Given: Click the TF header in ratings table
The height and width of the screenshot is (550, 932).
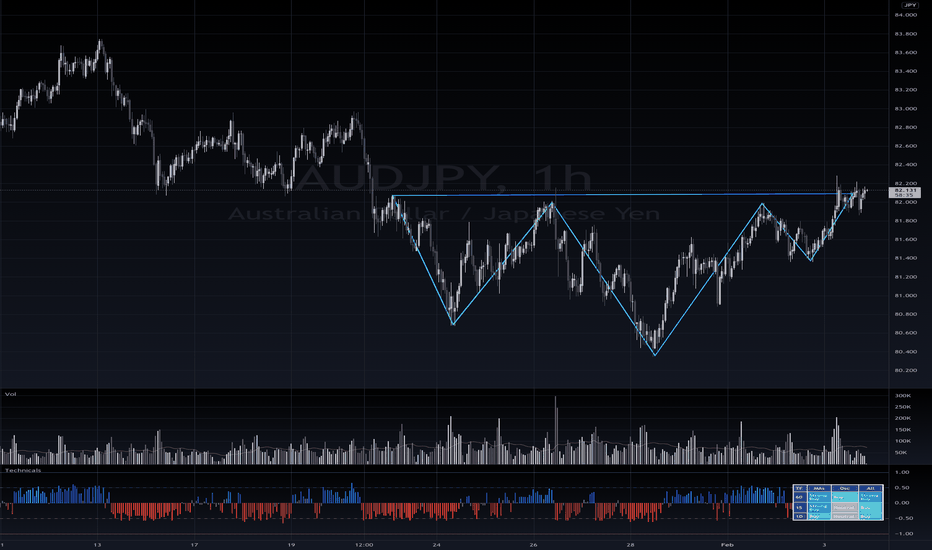Looking at the screenshot, I should 799,488.
